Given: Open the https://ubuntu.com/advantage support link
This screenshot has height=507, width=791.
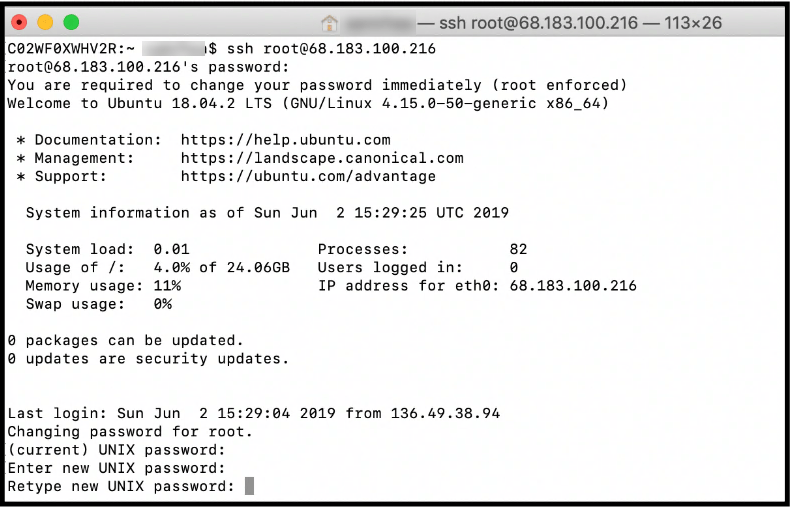Looking at the screenshot, I should coord(308,176).
